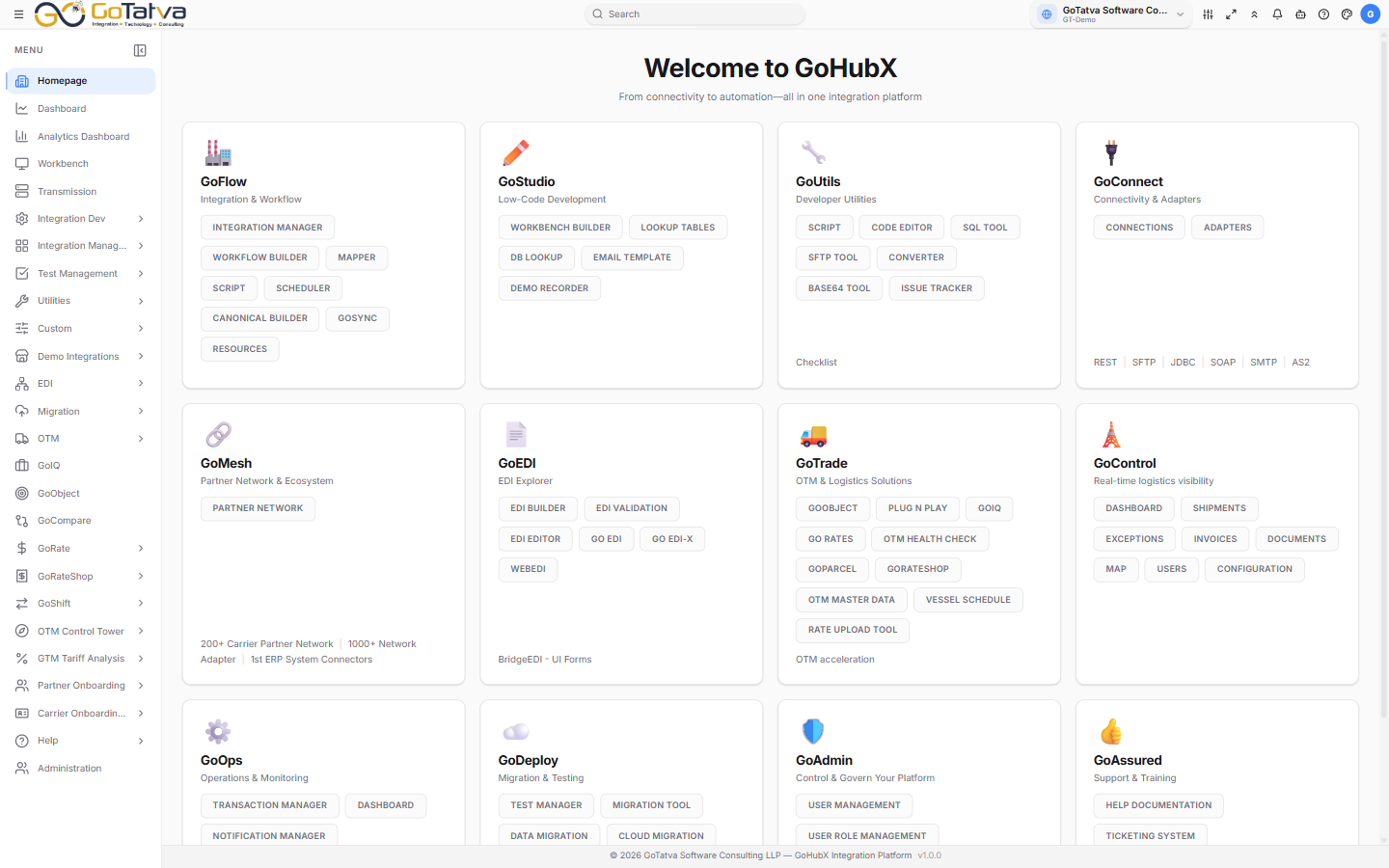Open the GoTatva Software company dropdown
This screenshot has width=1389, height=868.
[x=1111, y=14]
